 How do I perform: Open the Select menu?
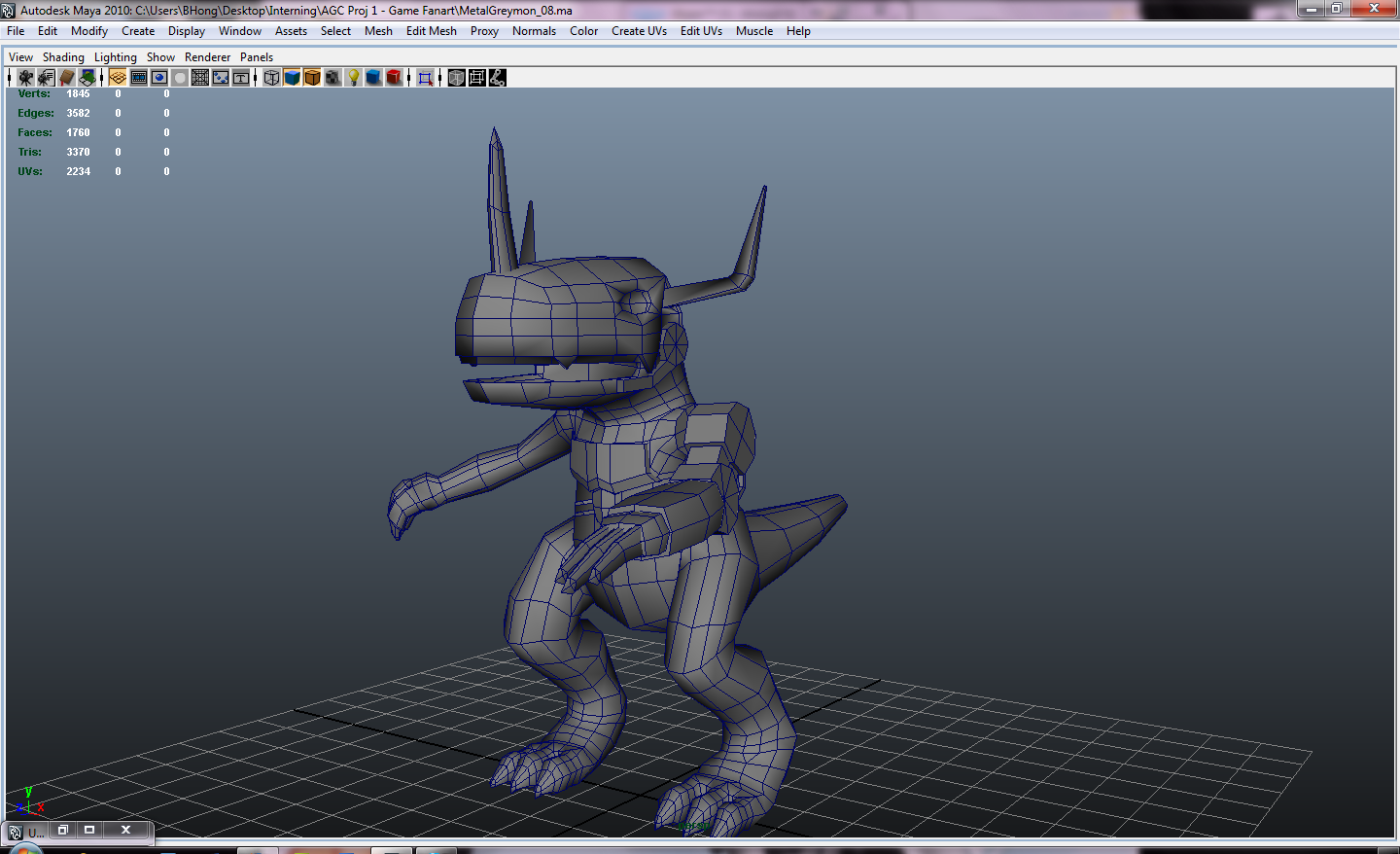(x=335, y=31)
